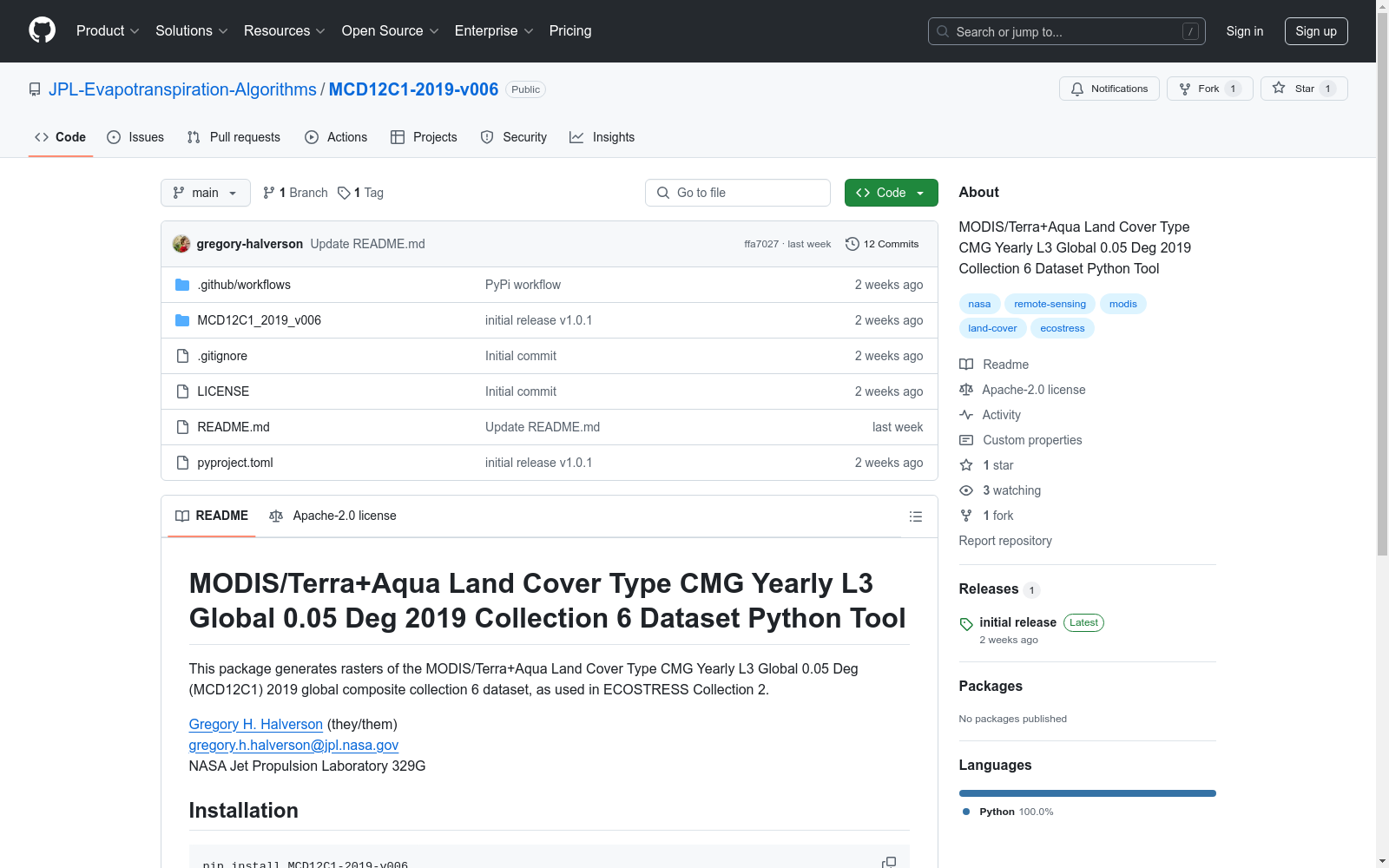Open commit hash ffa7027
The image size is (1389, 868).
(x=761, y=244)
